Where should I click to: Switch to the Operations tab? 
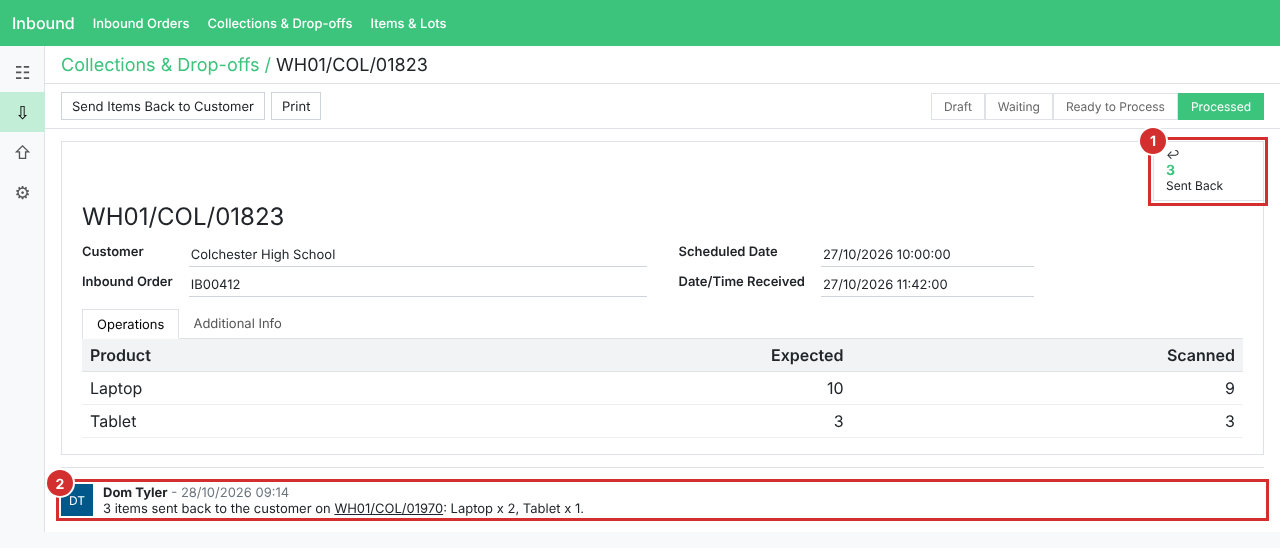coord(130,324)
